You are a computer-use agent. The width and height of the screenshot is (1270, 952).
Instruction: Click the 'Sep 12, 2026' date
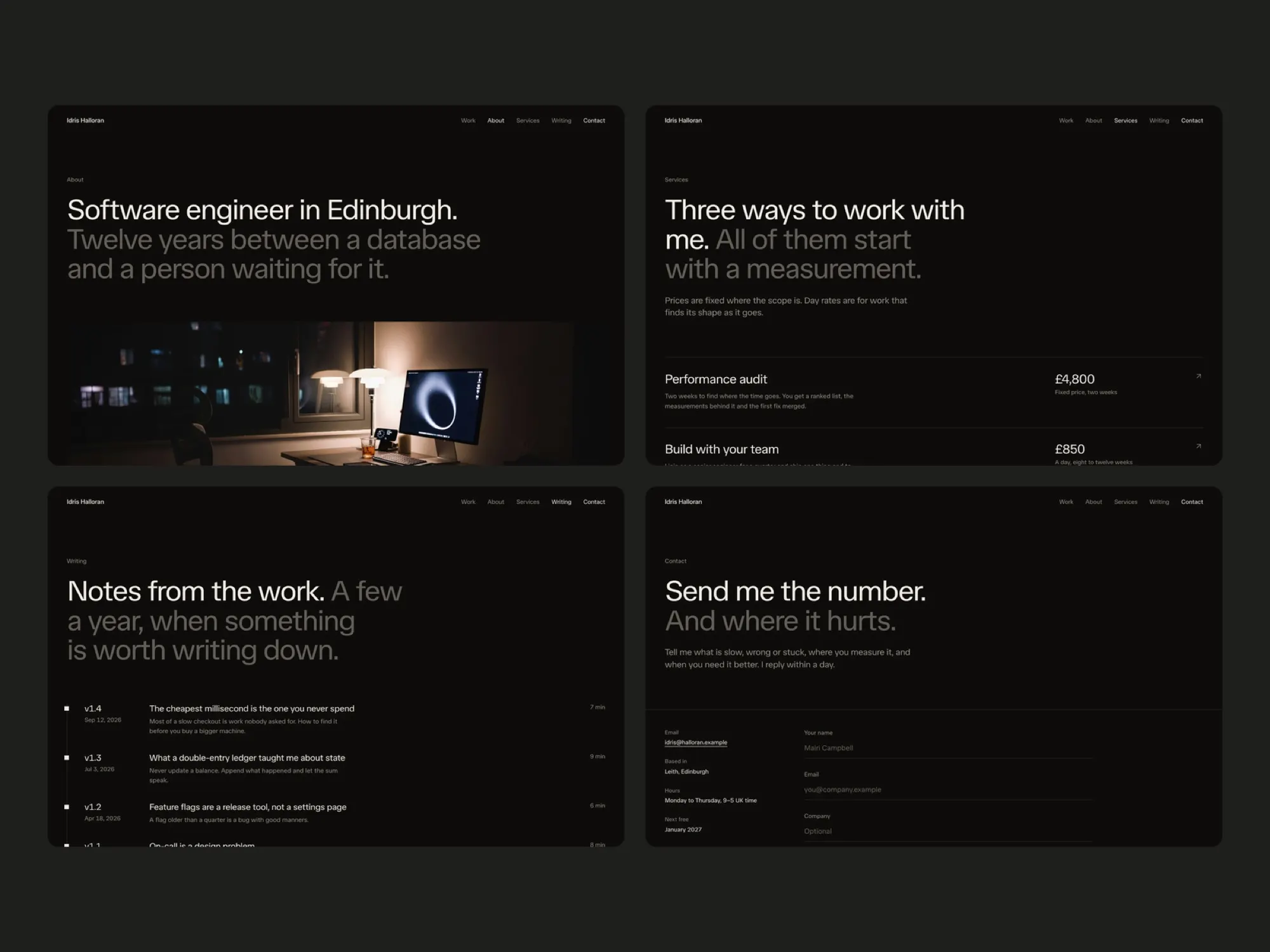tap(102, 720)
